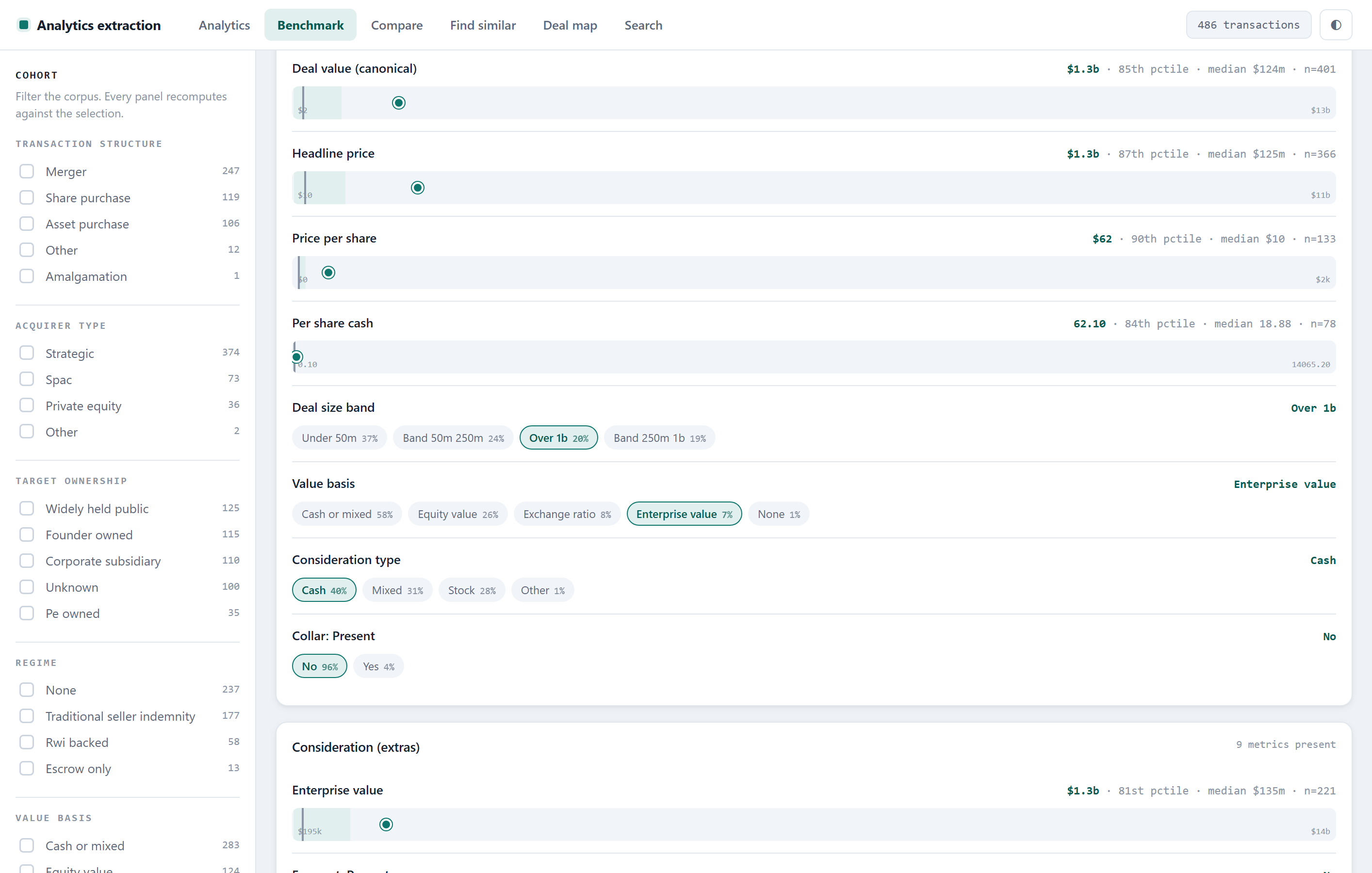Open the Compare tab
The width and height of the screenshot is (1372, 873).
[x=396, y=25]
